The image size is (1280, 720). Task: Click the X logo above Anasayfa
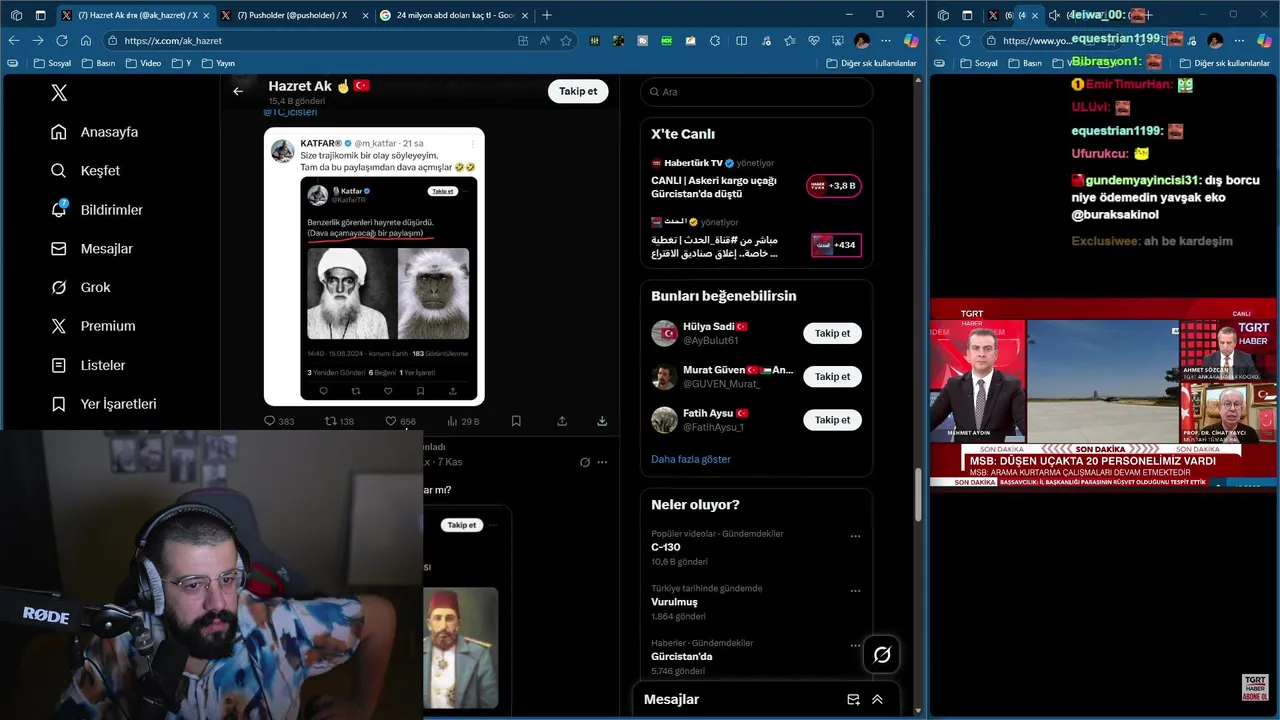coord(59,92)
